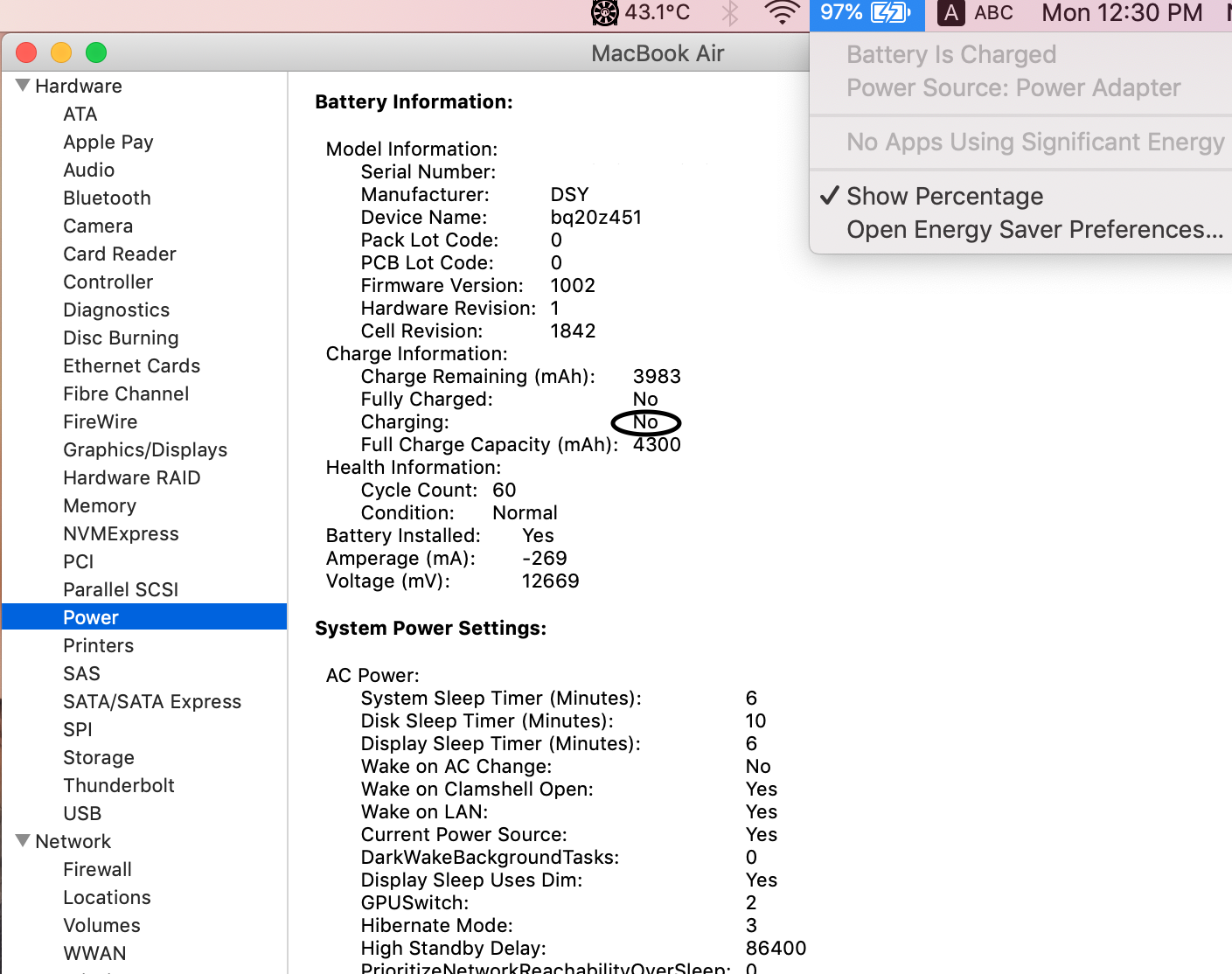Click the Bluetooth menu bar icon
This screenshot has width=1232, height=974.
(x=730, y=13)
